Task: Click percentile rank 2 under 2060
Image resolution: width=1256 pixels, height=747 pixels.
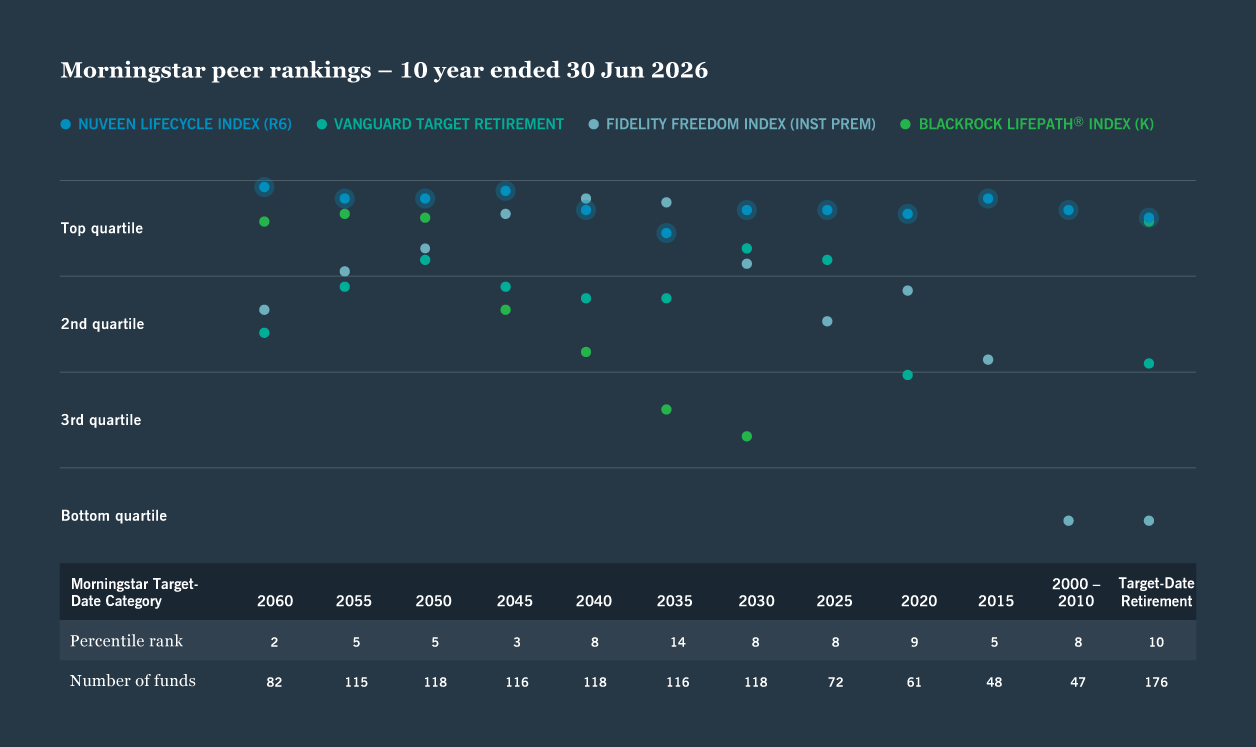Action: 275,642
